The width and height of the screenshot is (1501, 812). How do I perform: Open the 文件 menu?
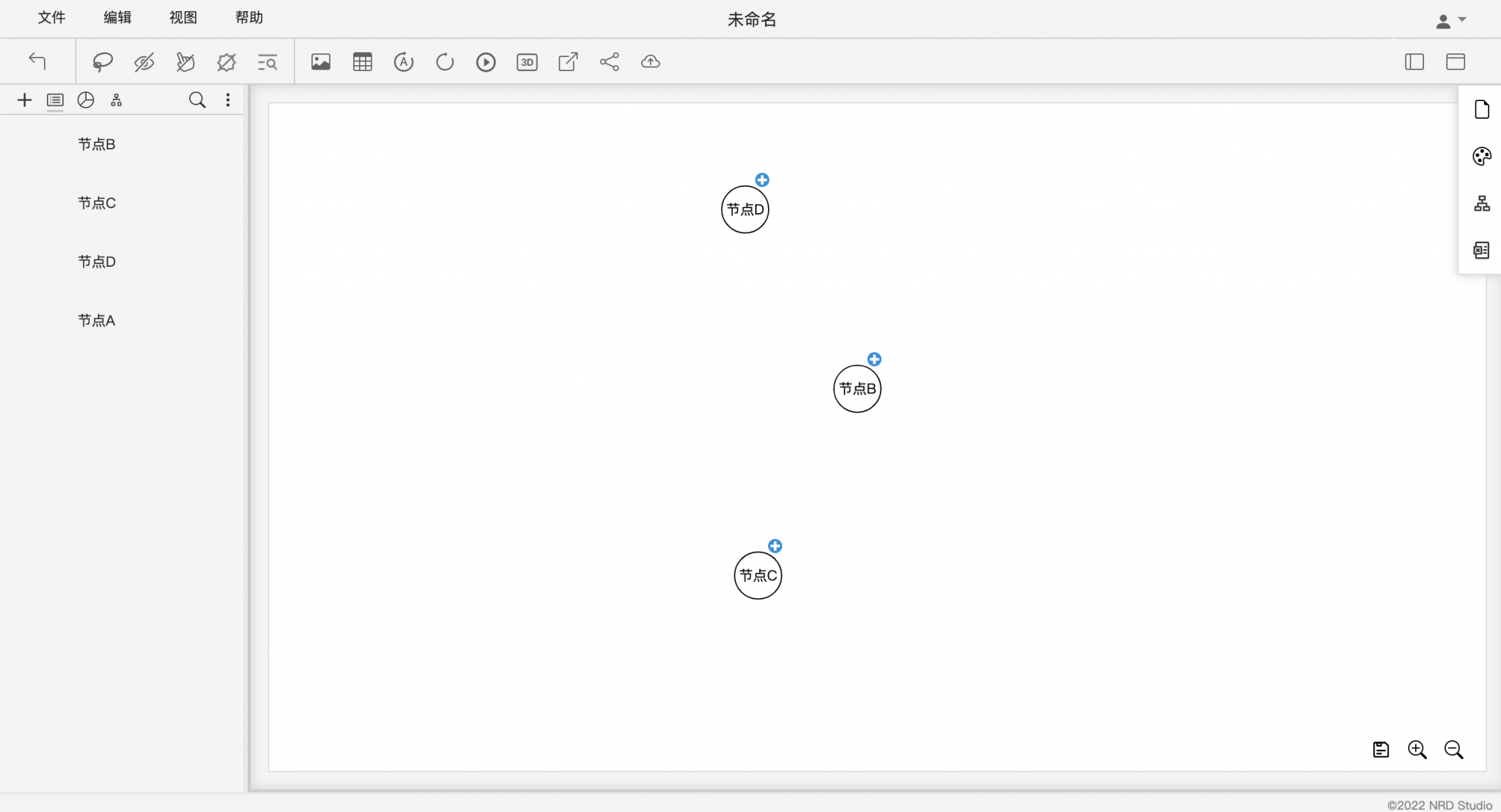tap(51, 18)
